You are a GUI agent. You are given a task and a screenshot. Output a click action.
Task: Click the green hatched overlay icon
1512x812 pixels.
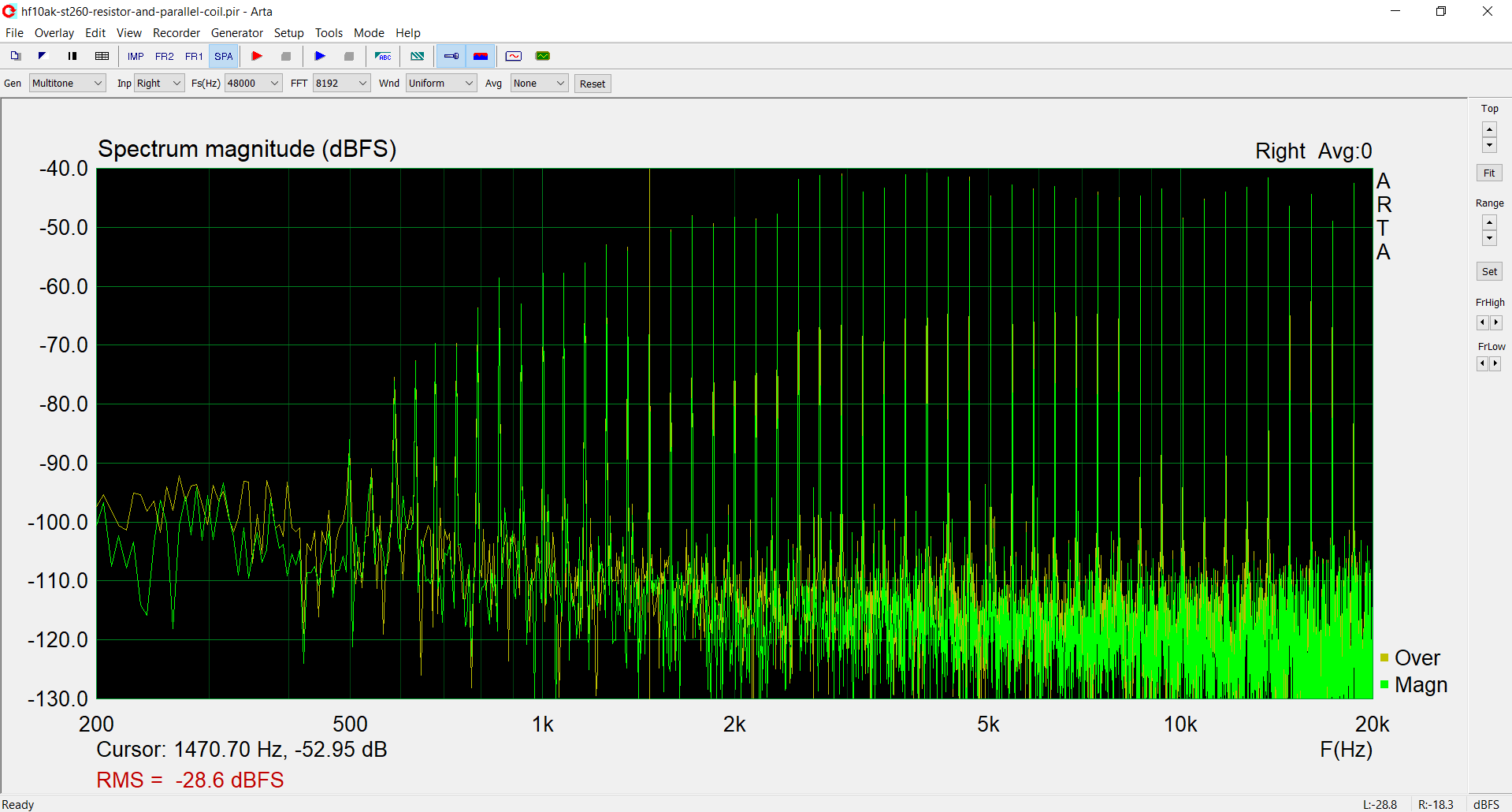click(x=418, y=56)
